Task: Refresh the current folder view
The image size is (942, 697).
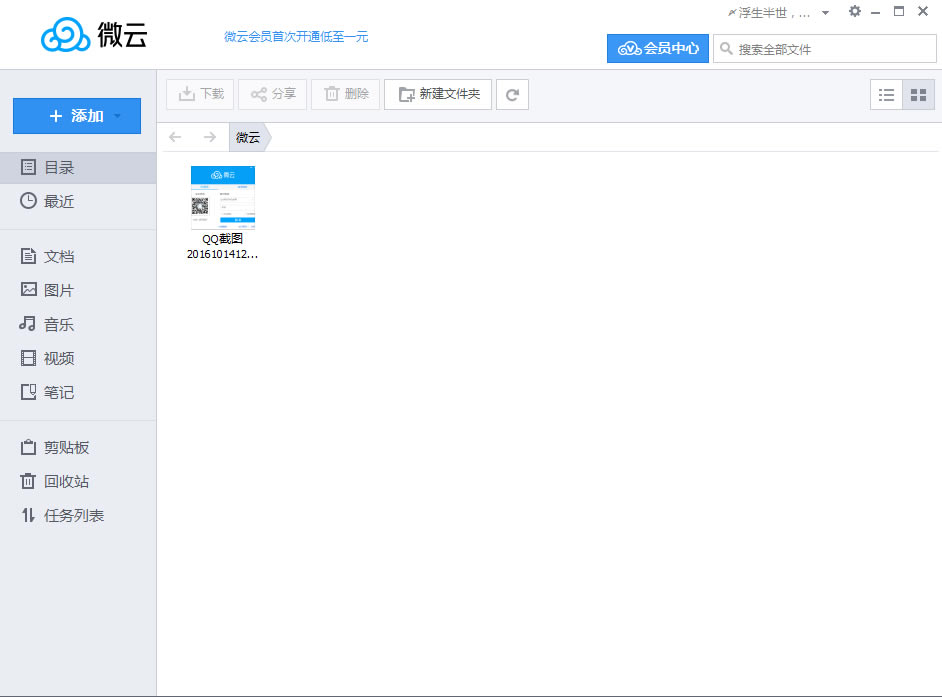Action: click(512, 94)
